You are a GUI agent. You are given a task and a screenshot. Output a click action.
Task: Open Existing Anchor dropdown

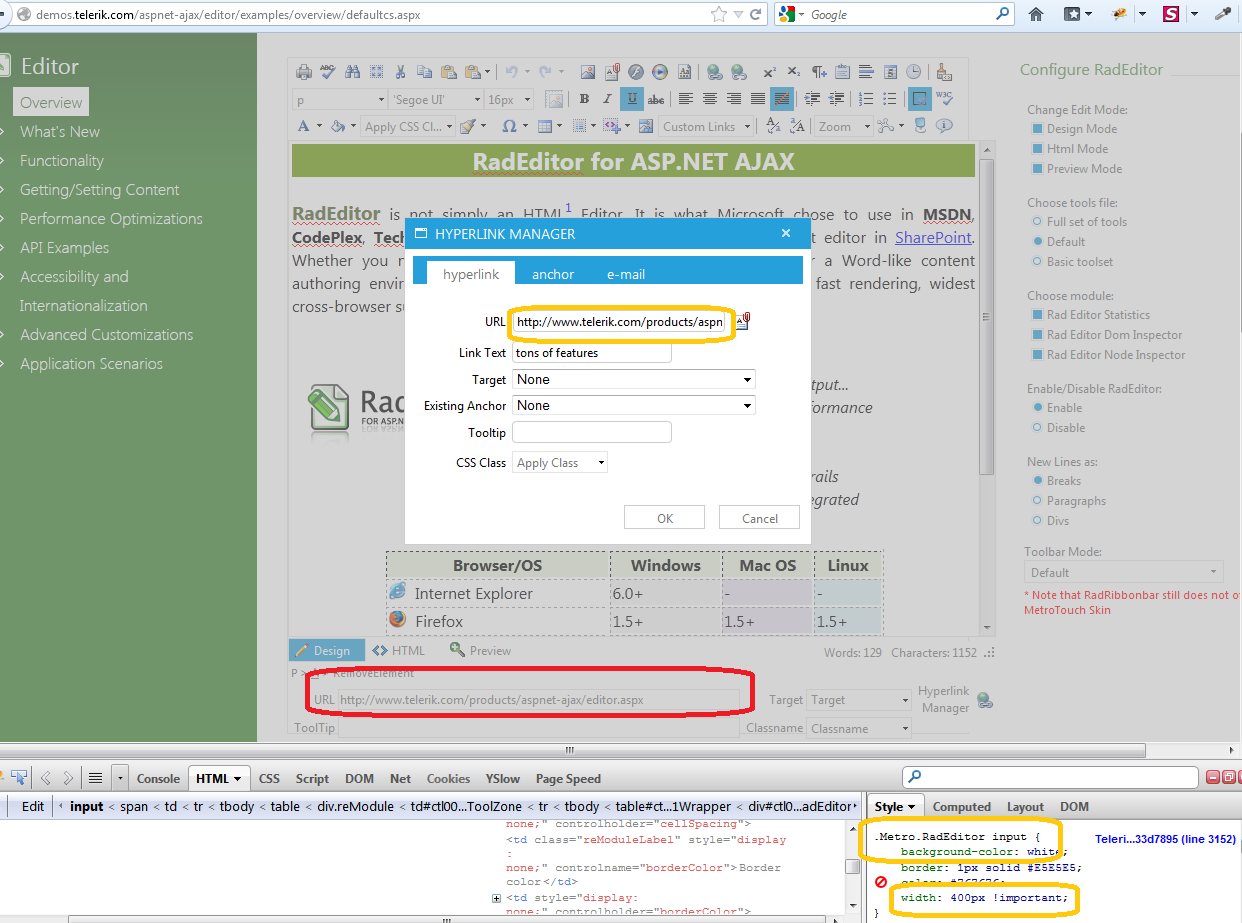pos(634,406)
